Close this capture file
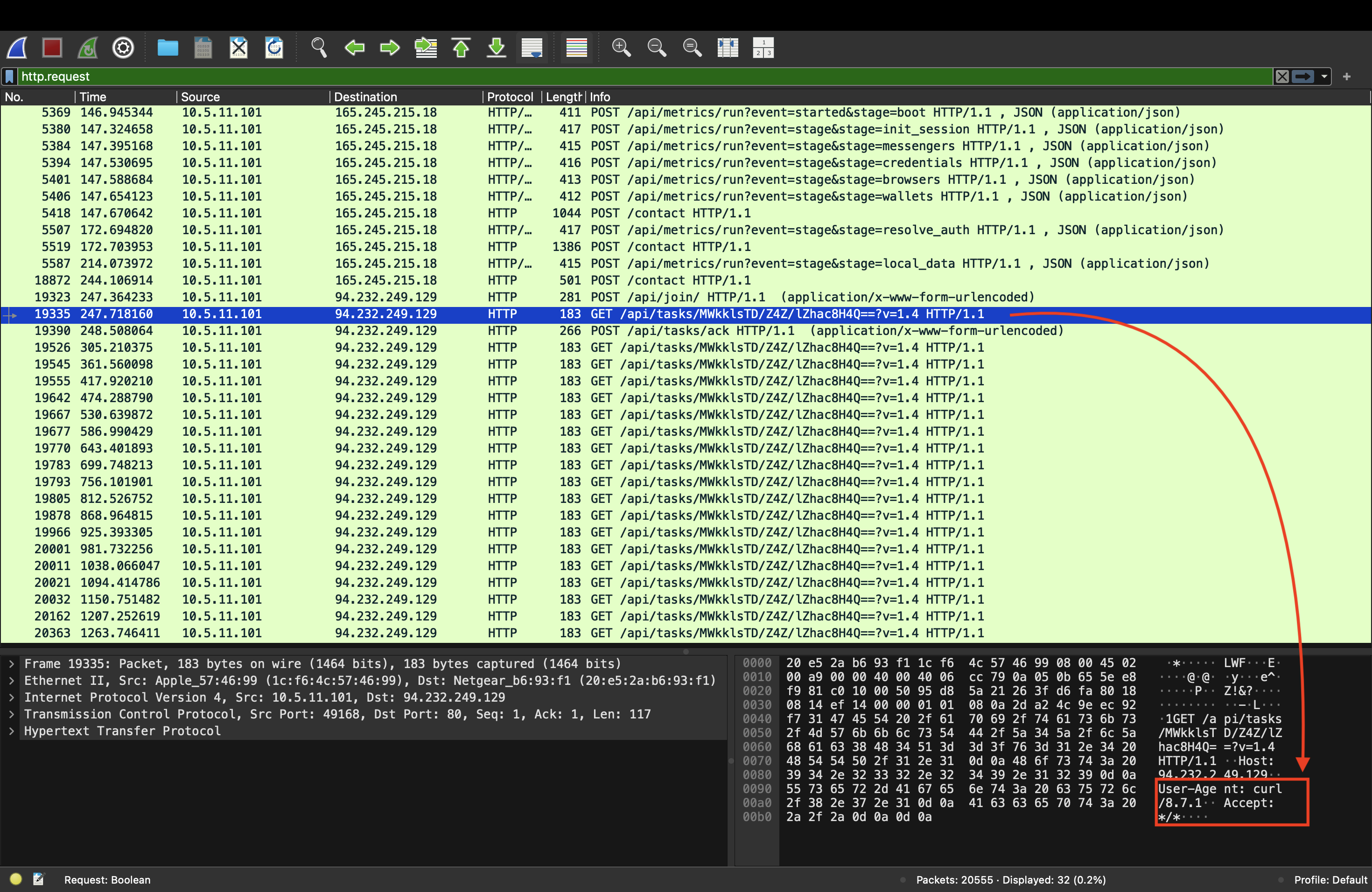This screenshot has height=892, width=1372. pyautogui.click(x=238, y=48)
